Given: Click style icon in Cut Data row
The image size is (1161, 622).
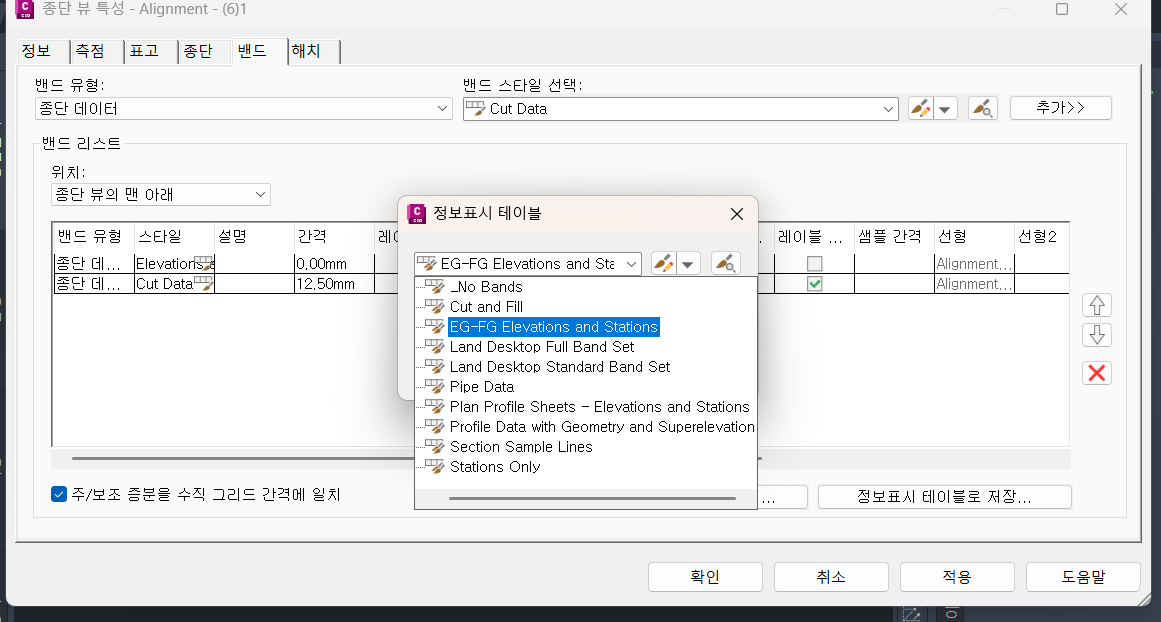Looking at the screenshot, I should (x=203, y=284).
